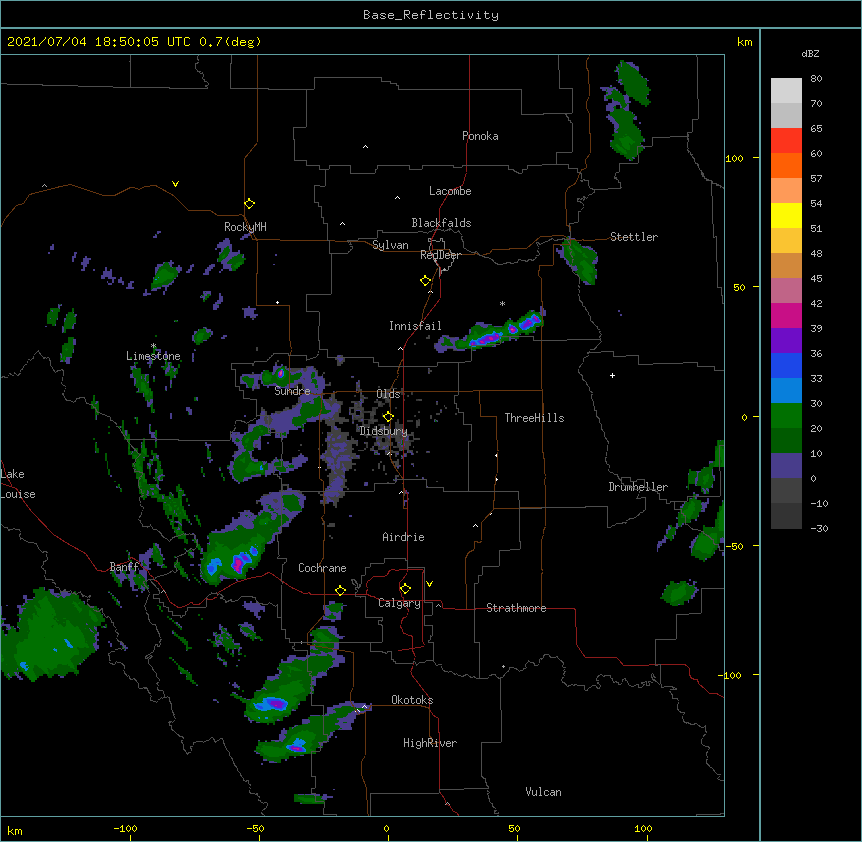Click the RockyMH label
Viewport: 862px width, 842px height.
click(245, 227)
